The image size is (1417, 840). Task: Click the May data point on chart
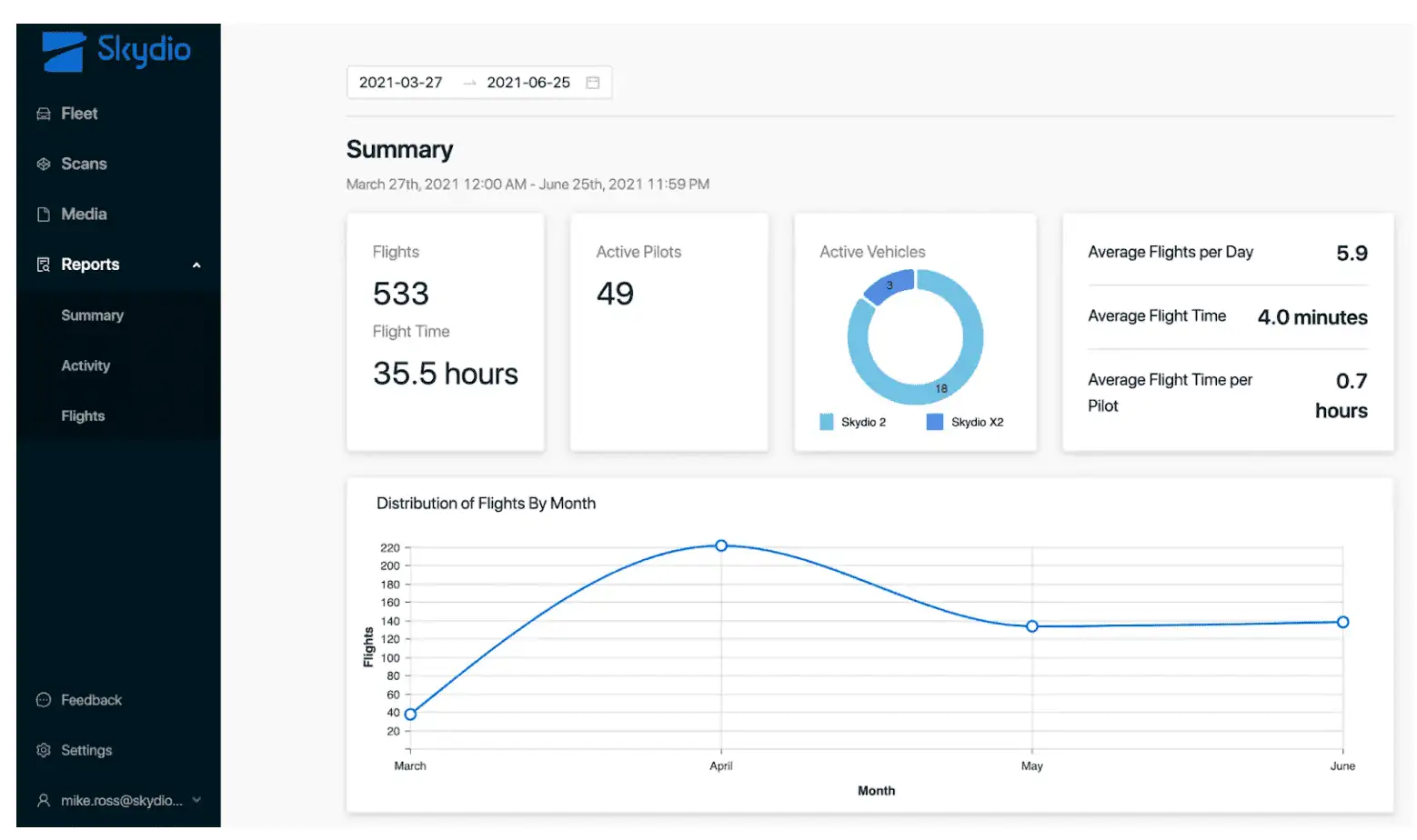1032,626
